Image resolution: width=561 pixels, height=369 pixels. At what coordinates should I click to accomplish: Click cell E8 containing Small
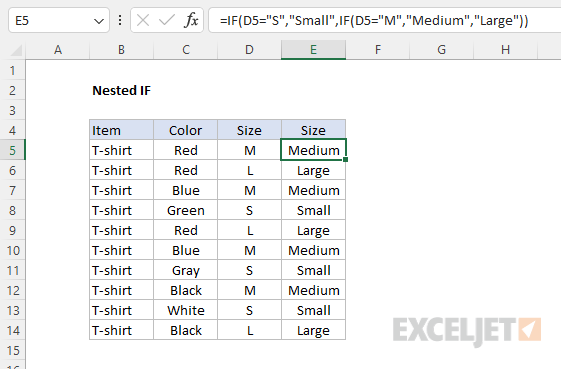point(313,210)
